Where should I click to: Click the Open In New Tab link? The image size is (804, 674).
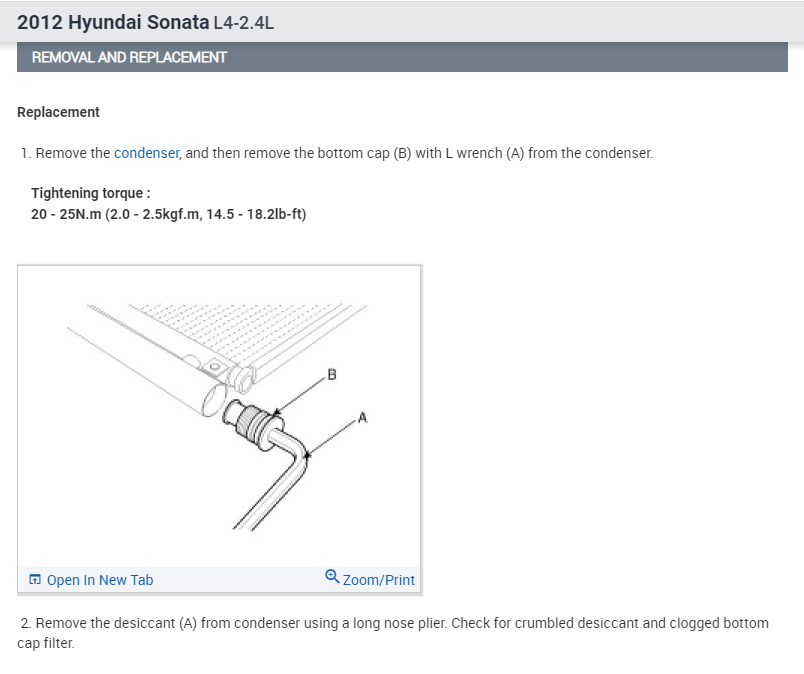click(99, 580)
